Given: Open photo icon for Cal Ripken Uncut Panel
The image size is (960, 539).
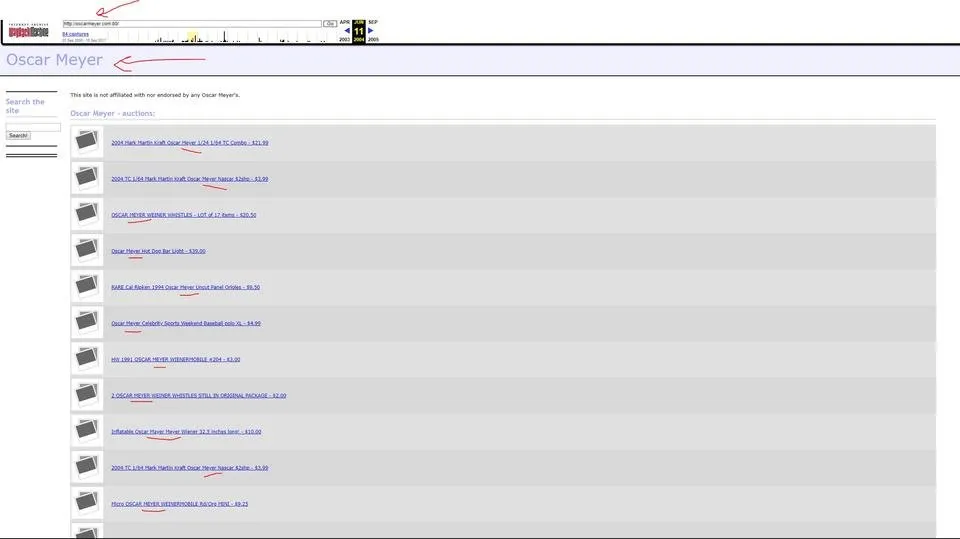Looking at the screenshot, I should [x=86, y=286].
